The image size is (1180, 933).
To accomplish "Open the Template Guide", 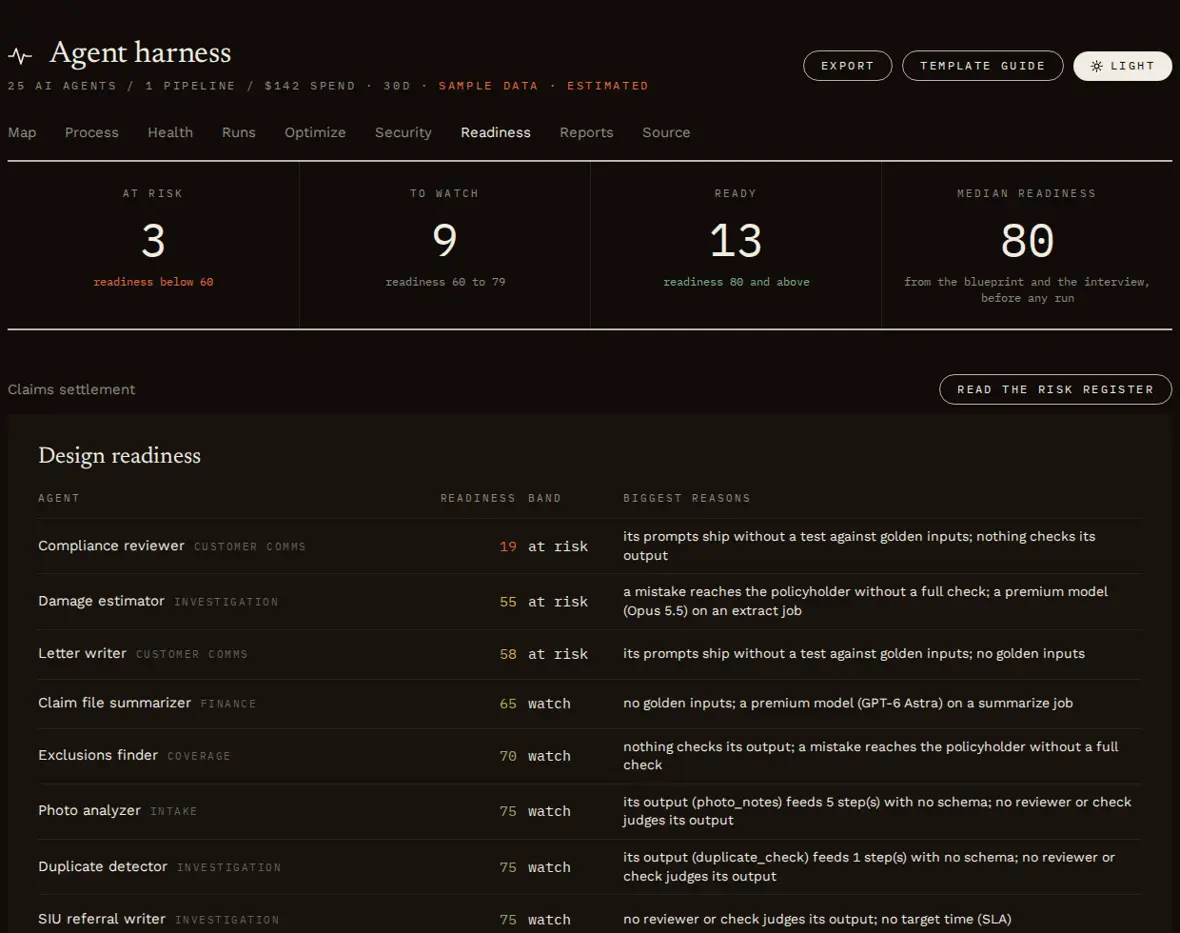I will click(x=982, y=66).
